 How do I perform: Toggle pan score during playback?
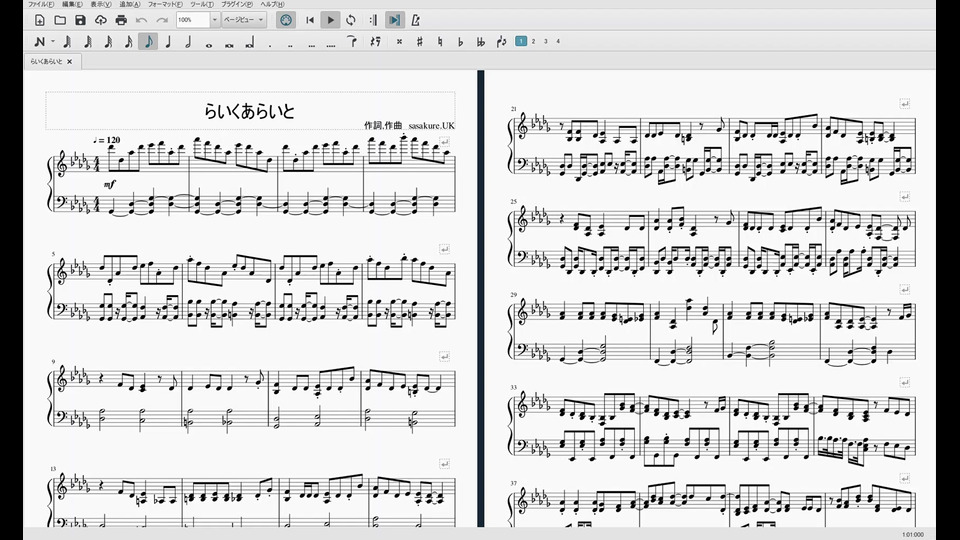point(395,20)
